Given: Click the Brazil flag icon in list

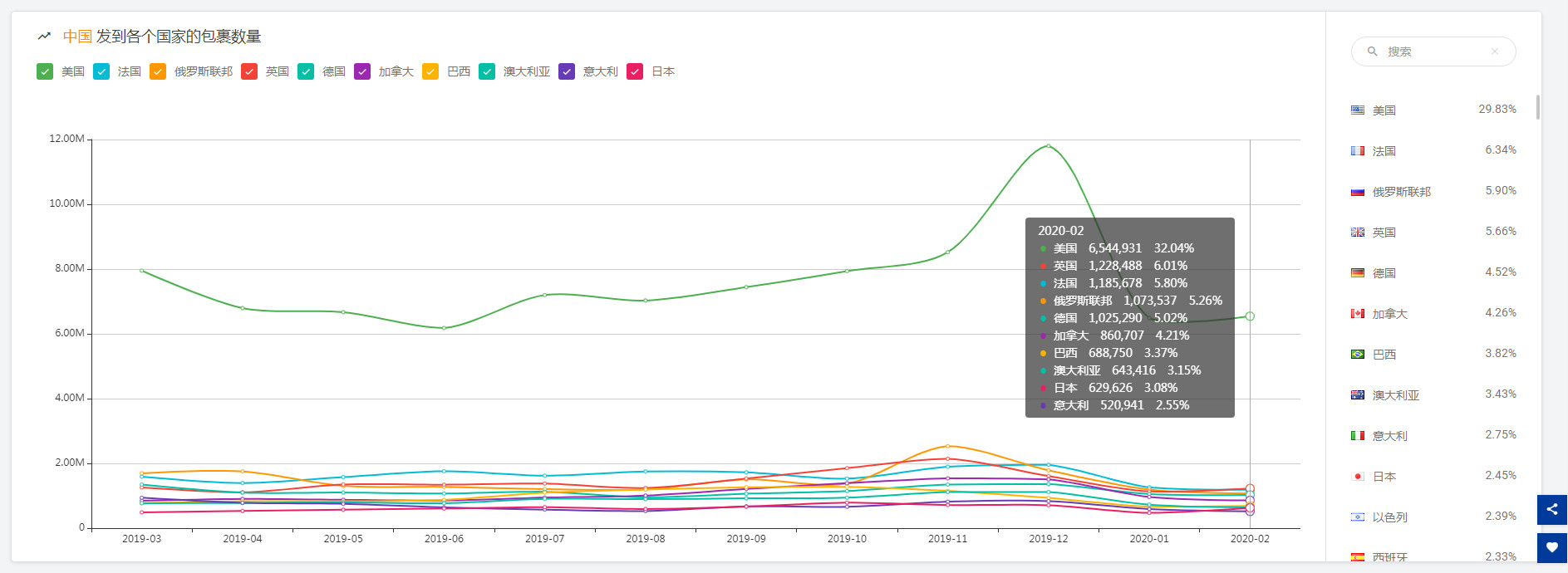Looking at the screenshot, I should tap(1358, 355).
